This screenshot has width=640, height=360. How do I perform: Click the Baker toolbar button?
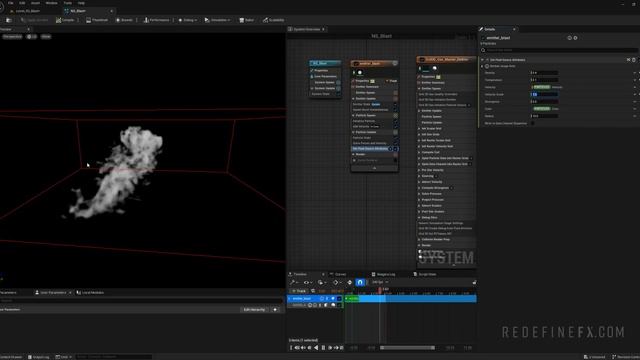coord(247,20)
